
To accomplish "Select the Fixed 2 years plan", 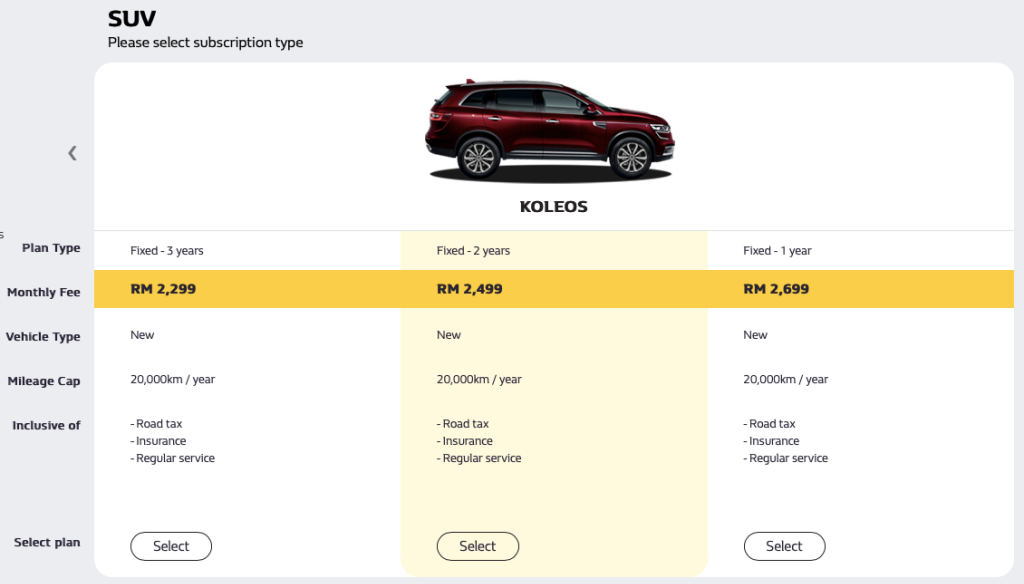I will 477,546.
